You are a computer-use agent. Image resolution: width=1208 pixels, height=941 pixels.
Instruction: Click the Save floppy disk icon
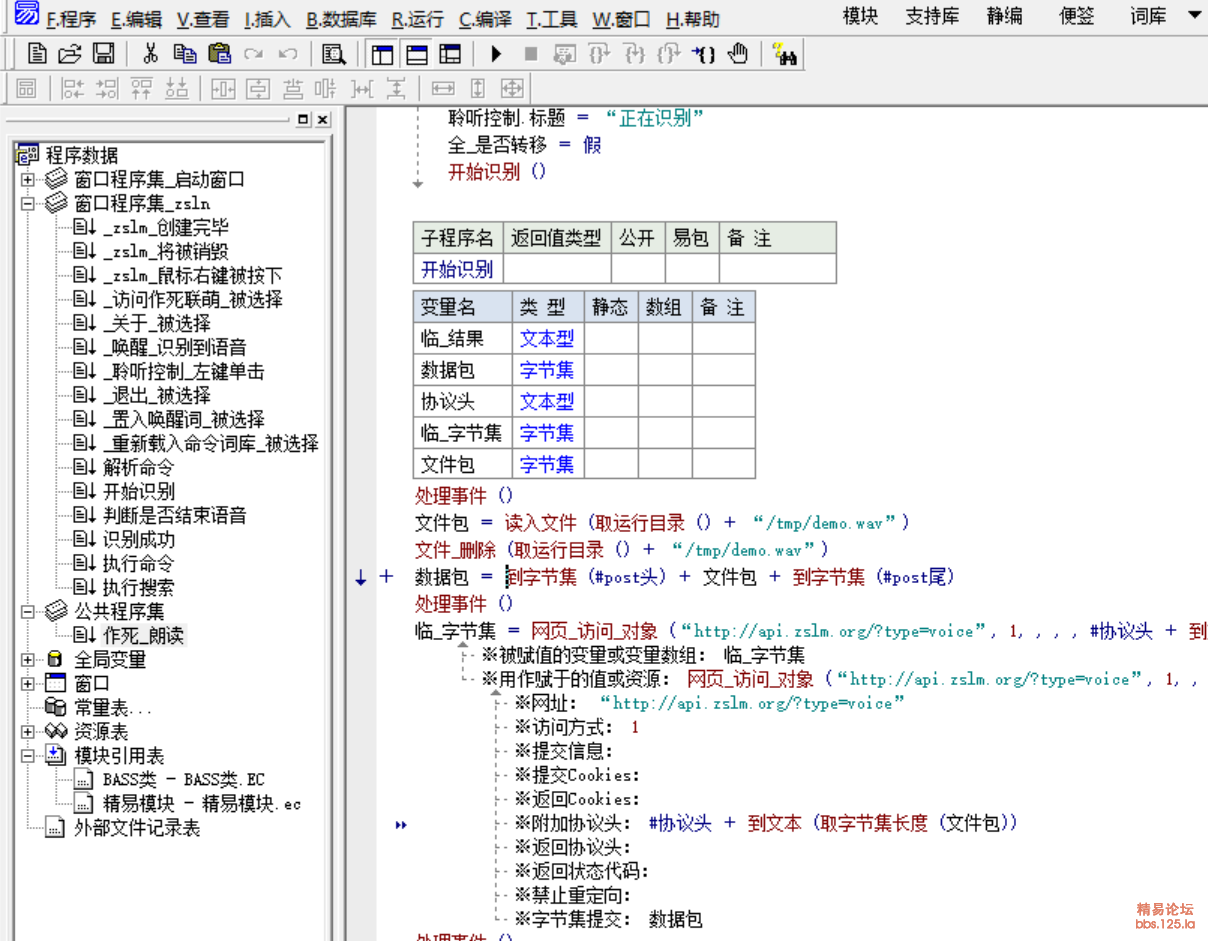point(102,54)
